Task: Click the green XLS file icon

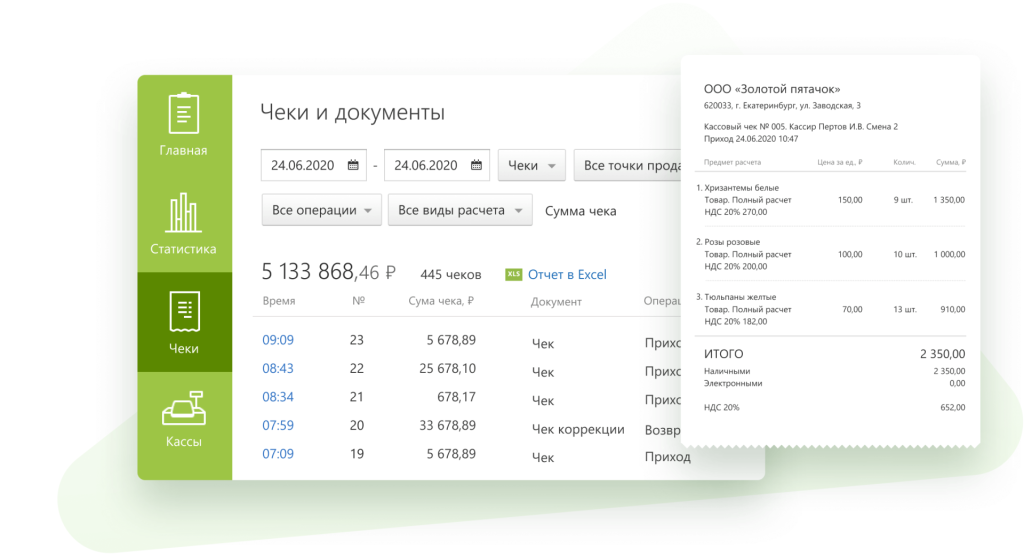Action: pyautogui.click(x=514, y=274)
